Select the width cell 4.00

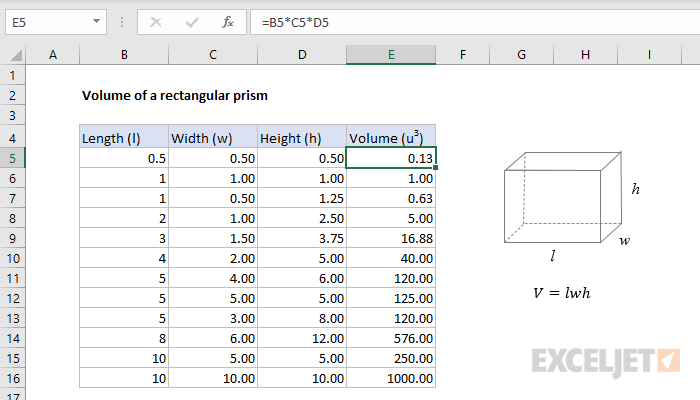point(213,279)
